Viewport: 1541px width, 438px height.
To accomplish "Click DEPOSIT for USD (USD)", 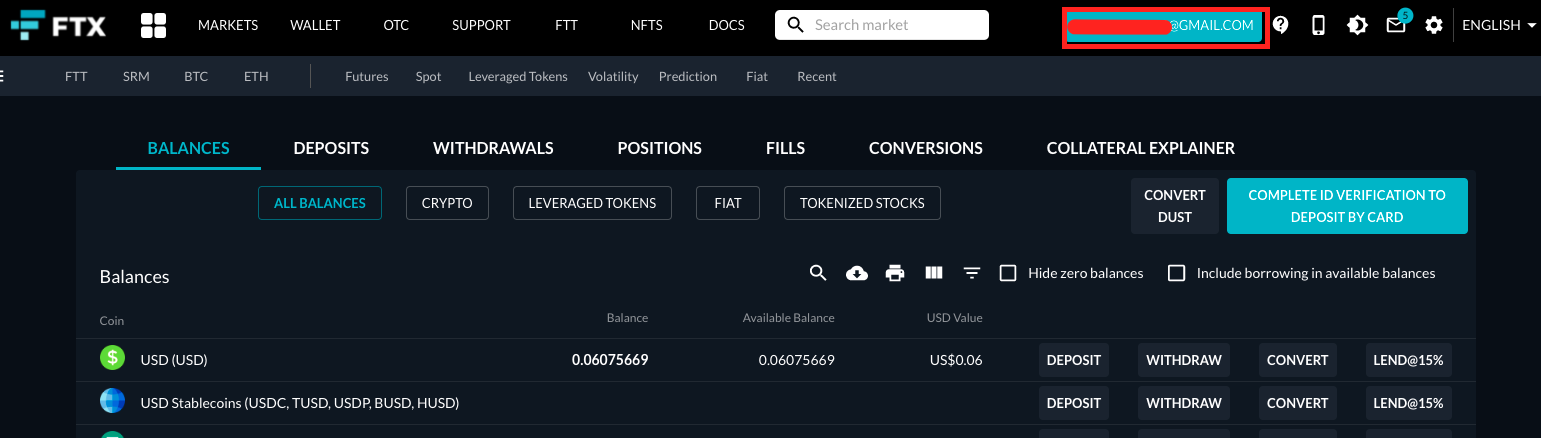I will click(1074, 360).
